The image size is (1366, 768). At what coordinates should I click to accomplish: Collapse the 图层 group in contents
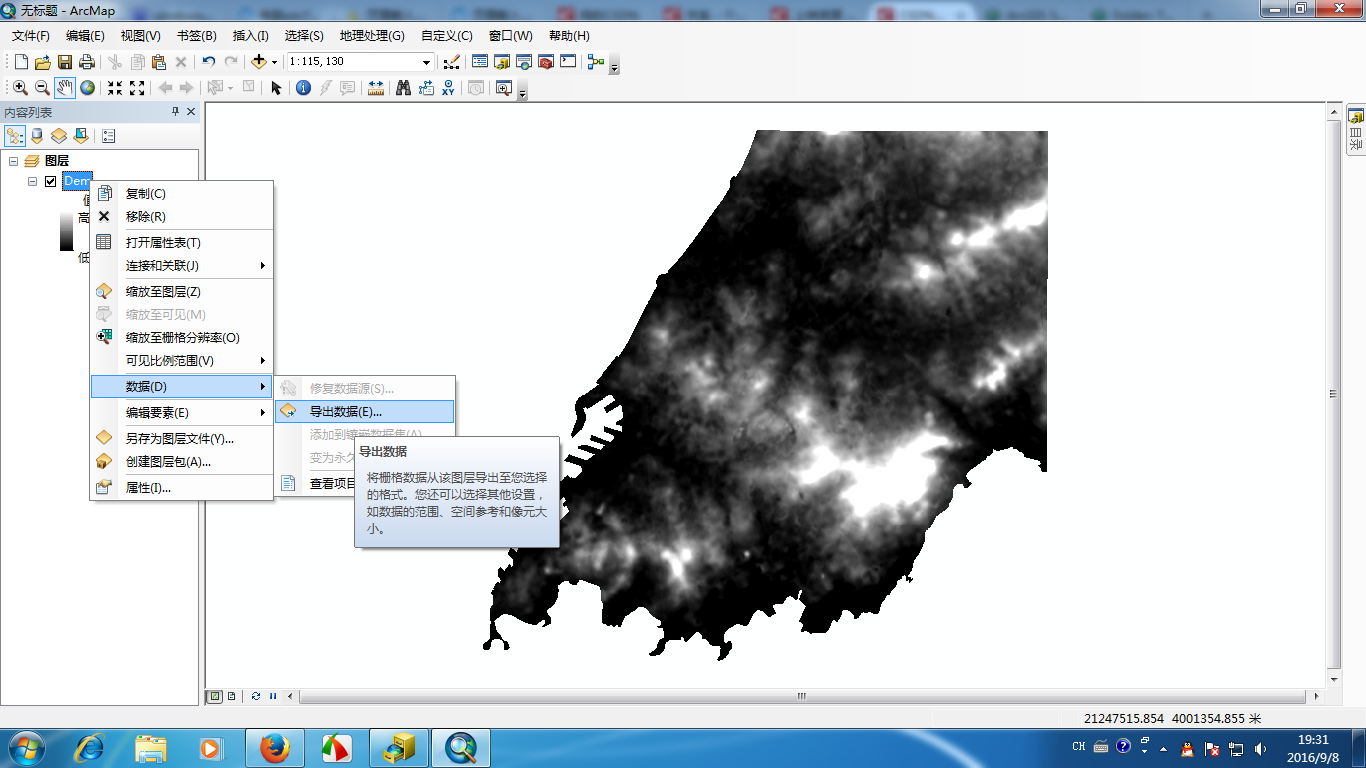click(14, 160)
